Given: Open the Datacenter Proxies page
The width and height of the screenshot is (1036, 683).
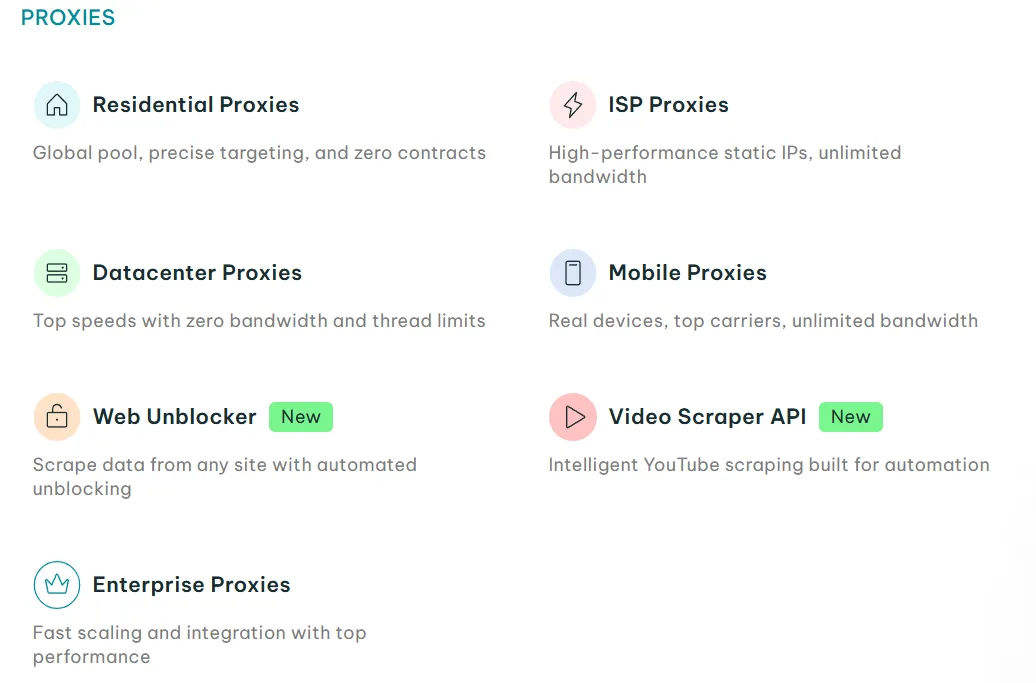Looking at the screenshot, I should pyautogui.click(x=199, y=272).
